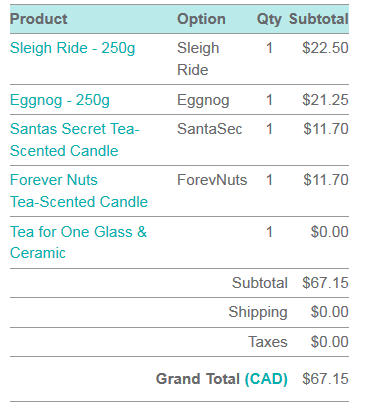
Task: Click the Taxes $0.00 amount
Action: pyautogui.click(x=329, y=342)
